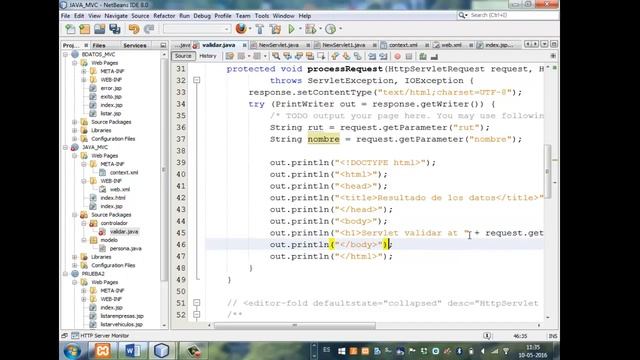
Task: Click the Firefox browser icon in the toolbar
Action: 241,29
